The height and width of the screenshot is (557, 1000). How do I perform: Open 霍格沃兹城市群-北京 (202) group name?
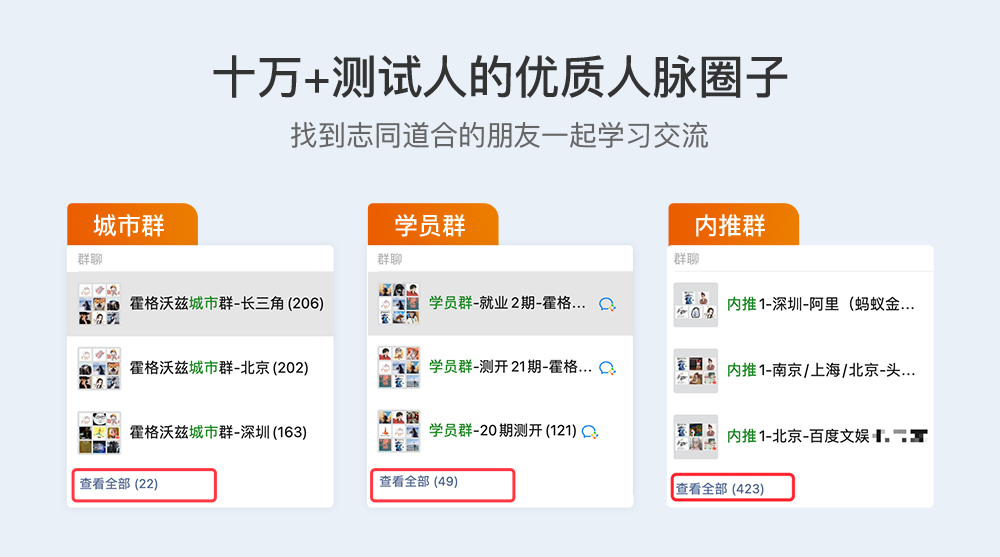[219, 368]
